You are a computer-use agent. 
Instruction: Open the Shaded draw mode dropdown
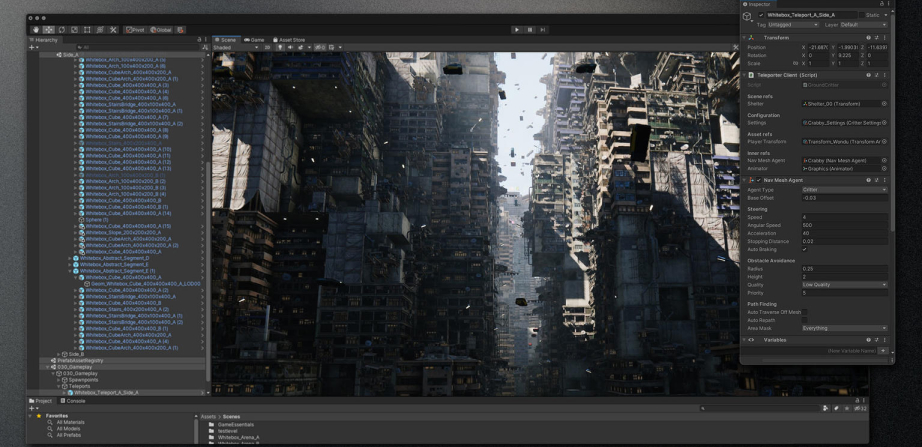click(236, 47)
